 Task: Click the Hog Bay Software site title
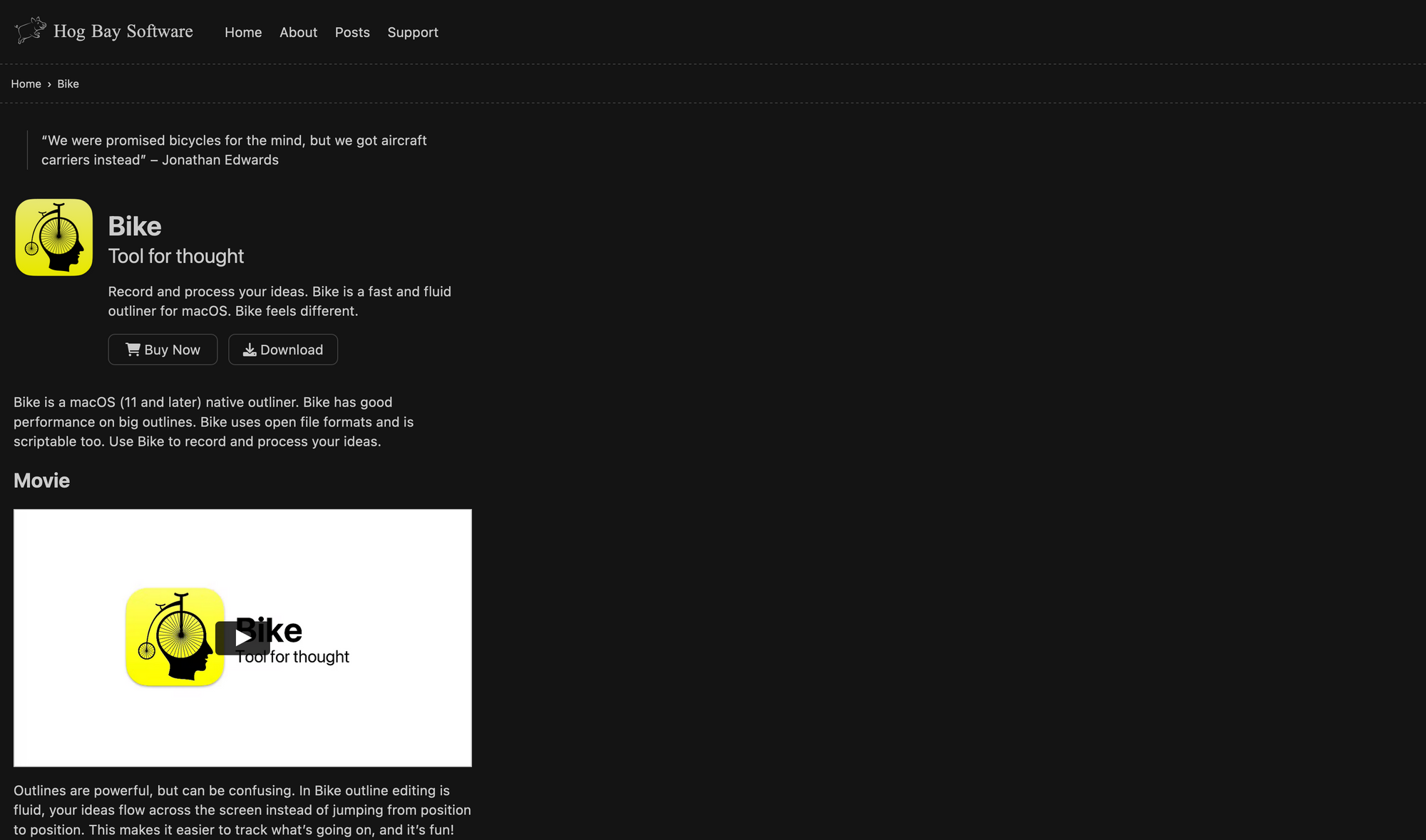[x=123, y=31]
